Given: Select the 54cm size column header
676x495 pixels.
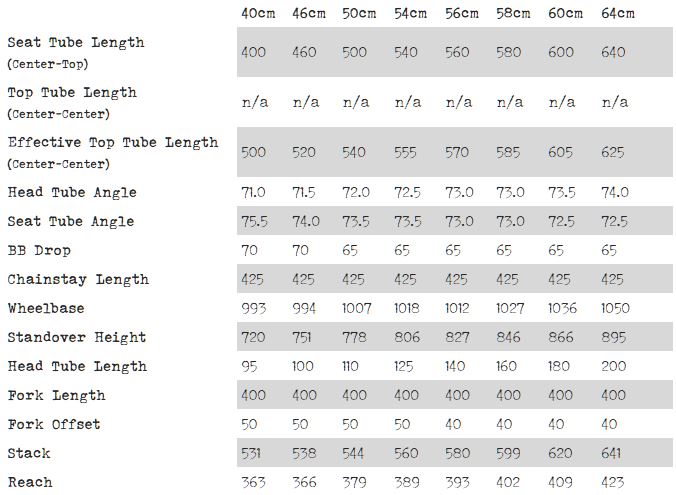Looking at the screenshot, I should point(410,13).
